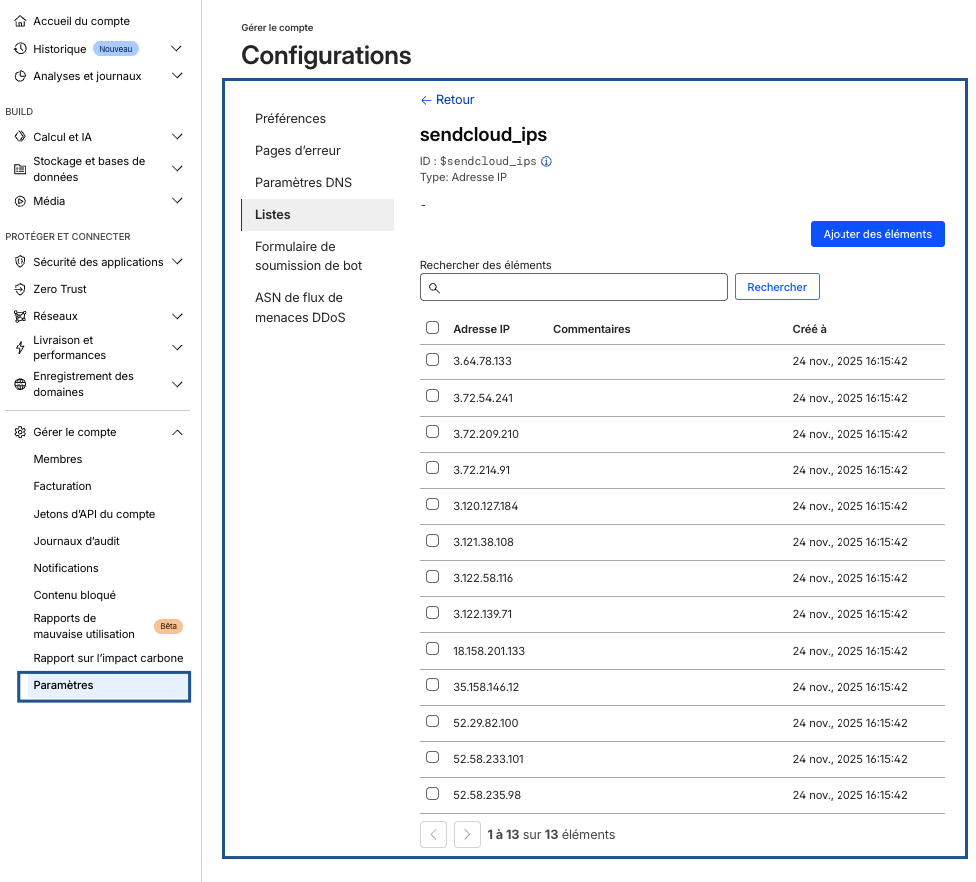Screen dimensions: 976x882
Task: Expand the Calcul et IA chevron
Action: (x=177, y=136)
